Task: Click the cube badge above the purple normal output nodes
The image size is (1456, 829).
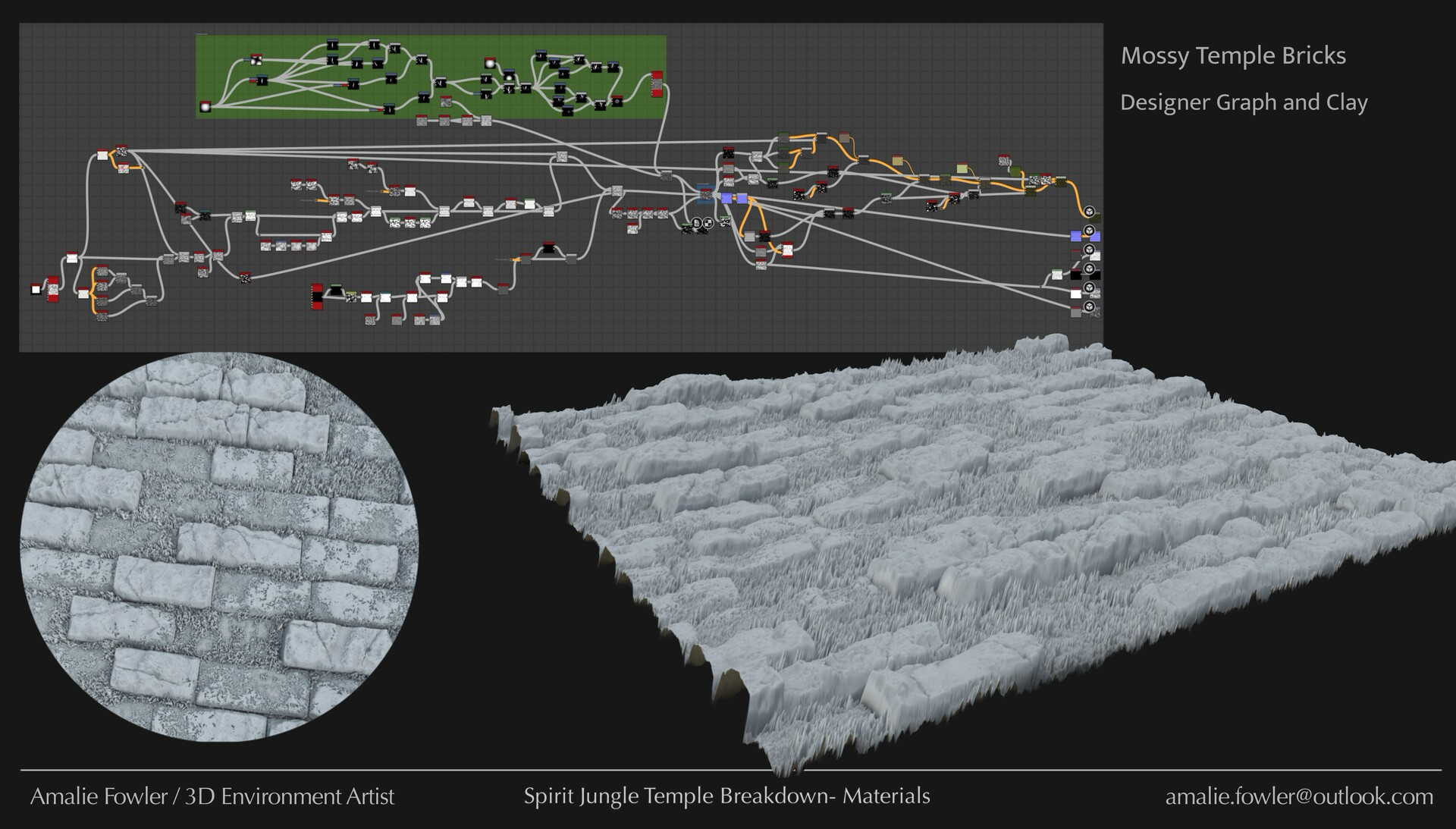Action: click(x=1089, y=231)
